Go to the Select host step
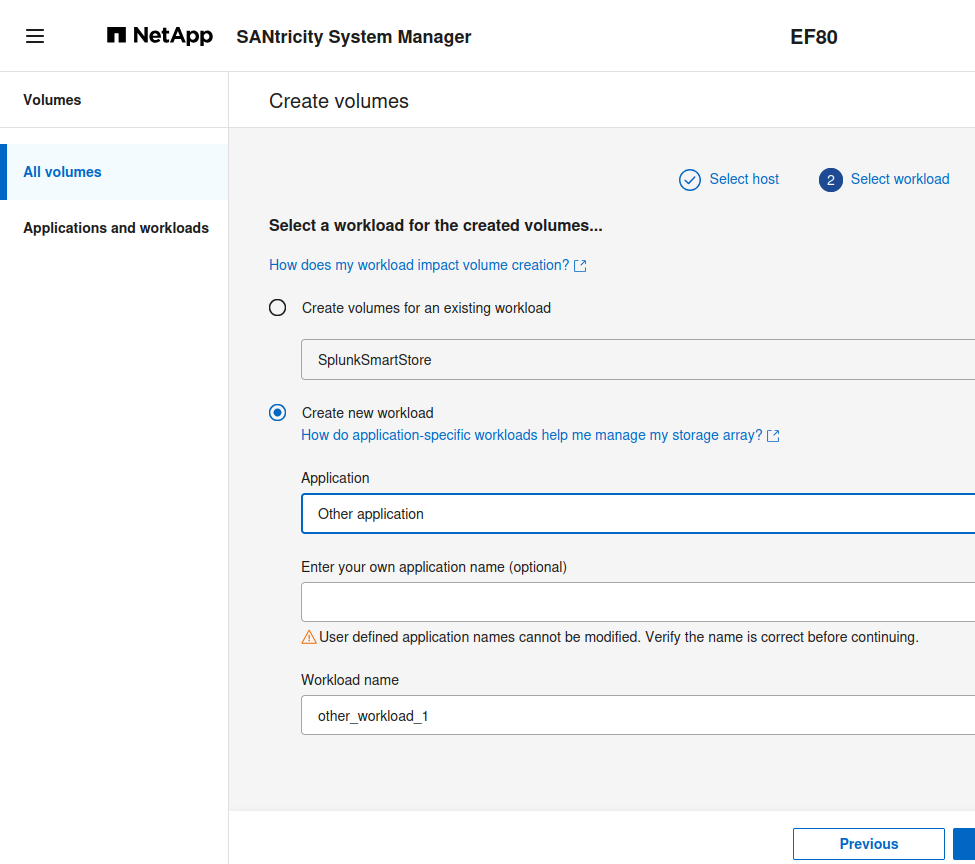Viewport: 975px width, 864px height. pos(744,179)
